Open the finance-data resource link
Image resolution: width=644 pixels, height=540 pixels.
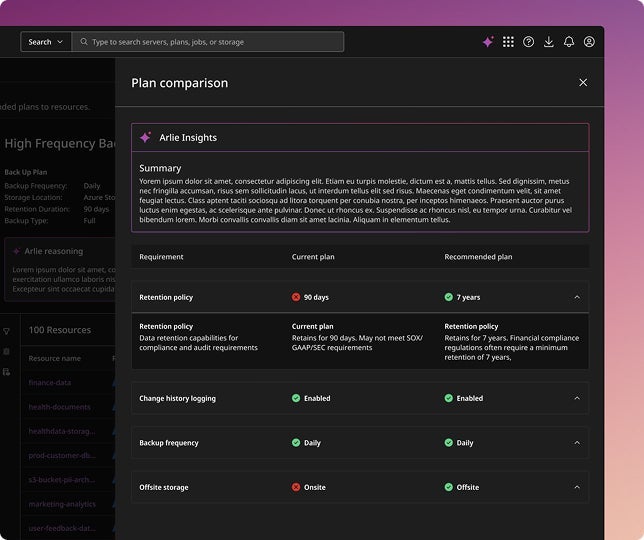click(50, 383)
